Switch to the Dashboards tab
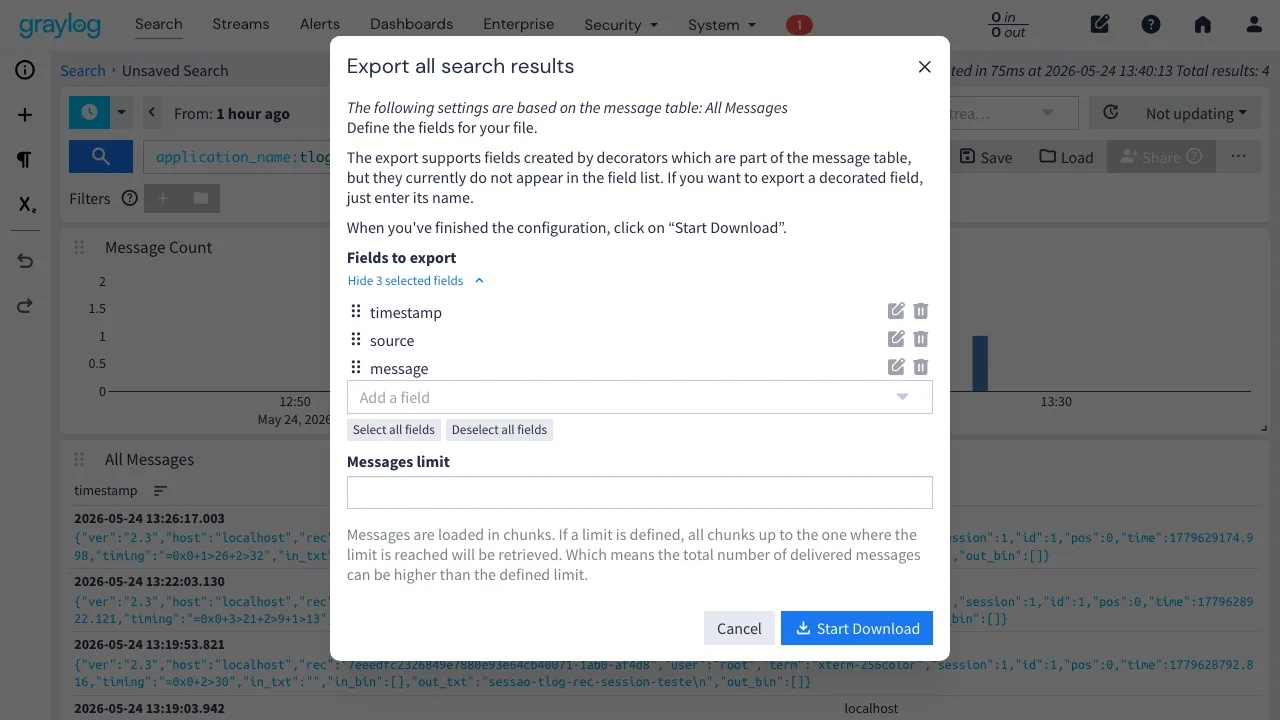Screen dimensions: 1280x720 [411, 24]
